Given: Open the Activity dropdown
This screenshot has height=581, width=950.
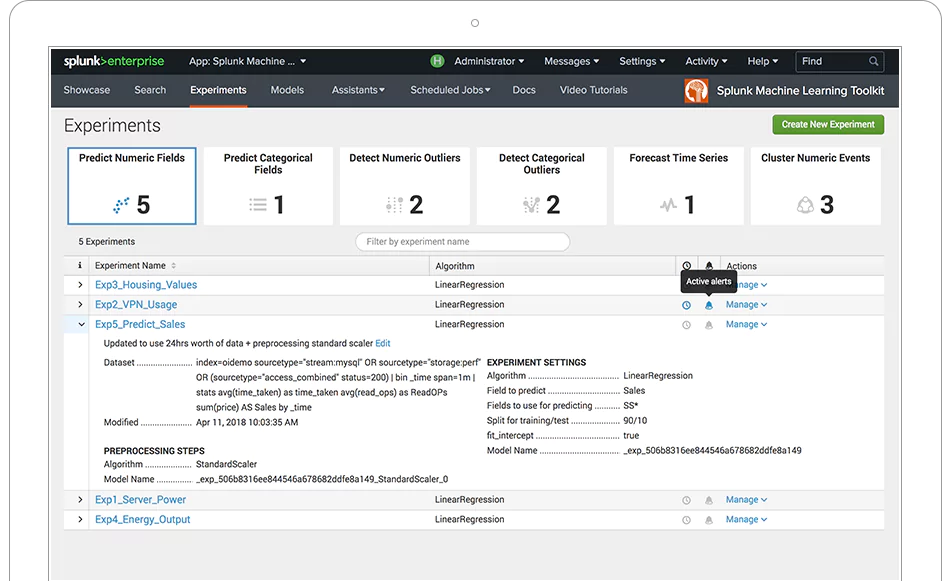Looking at the screenshot, I should 706,61.
